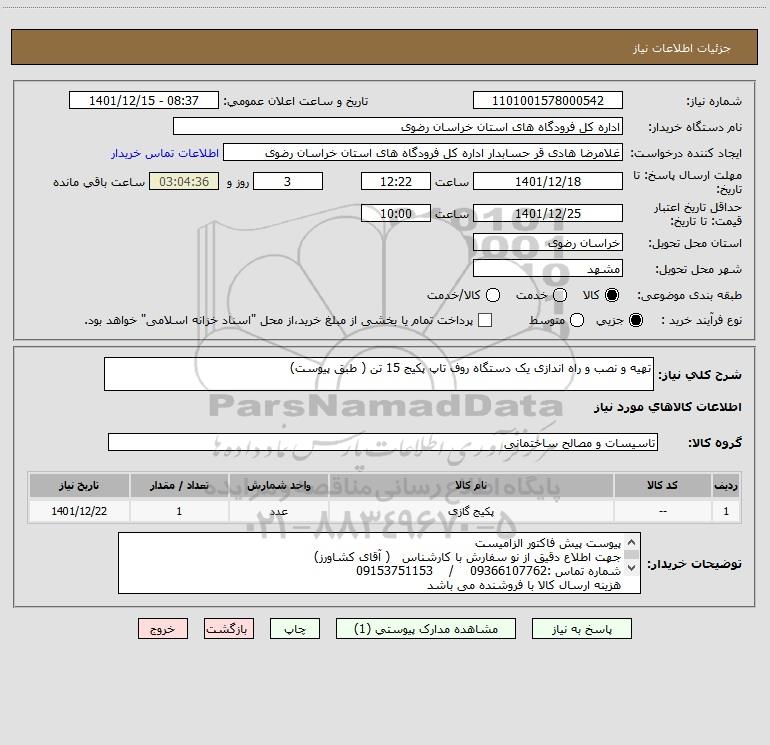Select the کالا/خدمت radio button
Screen dimensions: 770x745
click(x=493, y=295)
